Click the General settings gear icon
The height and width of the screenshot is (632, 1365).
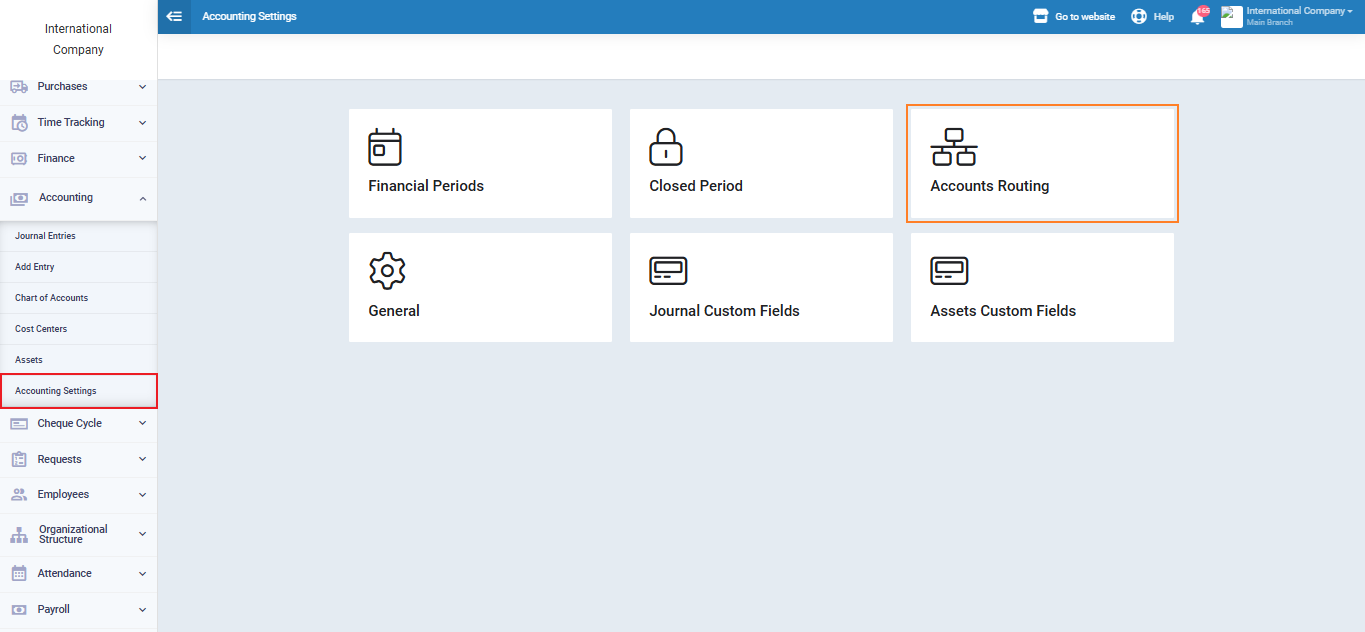click(387, 271)
